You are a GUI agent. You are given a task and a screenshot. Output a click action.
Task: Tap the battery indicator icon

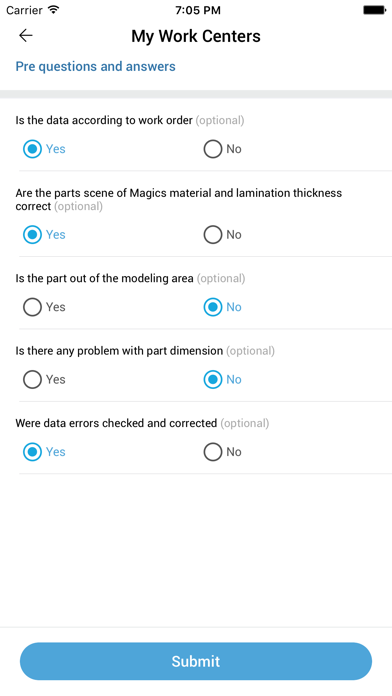click(374, 10)
